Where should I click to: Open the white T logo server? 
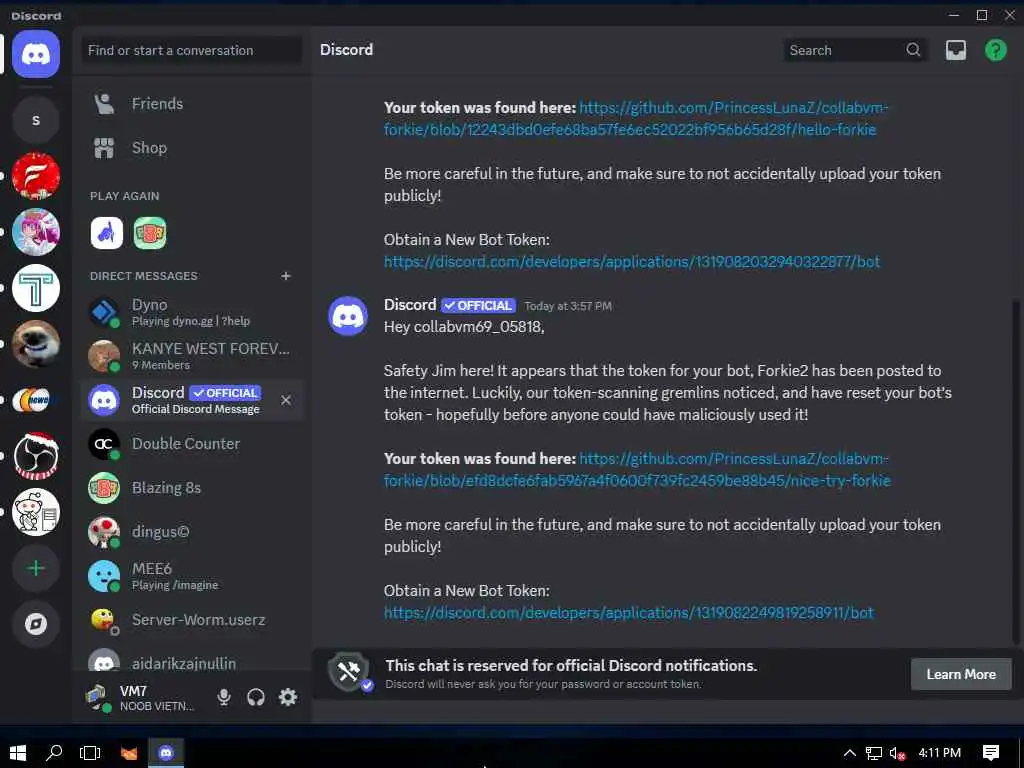(36, 288)
